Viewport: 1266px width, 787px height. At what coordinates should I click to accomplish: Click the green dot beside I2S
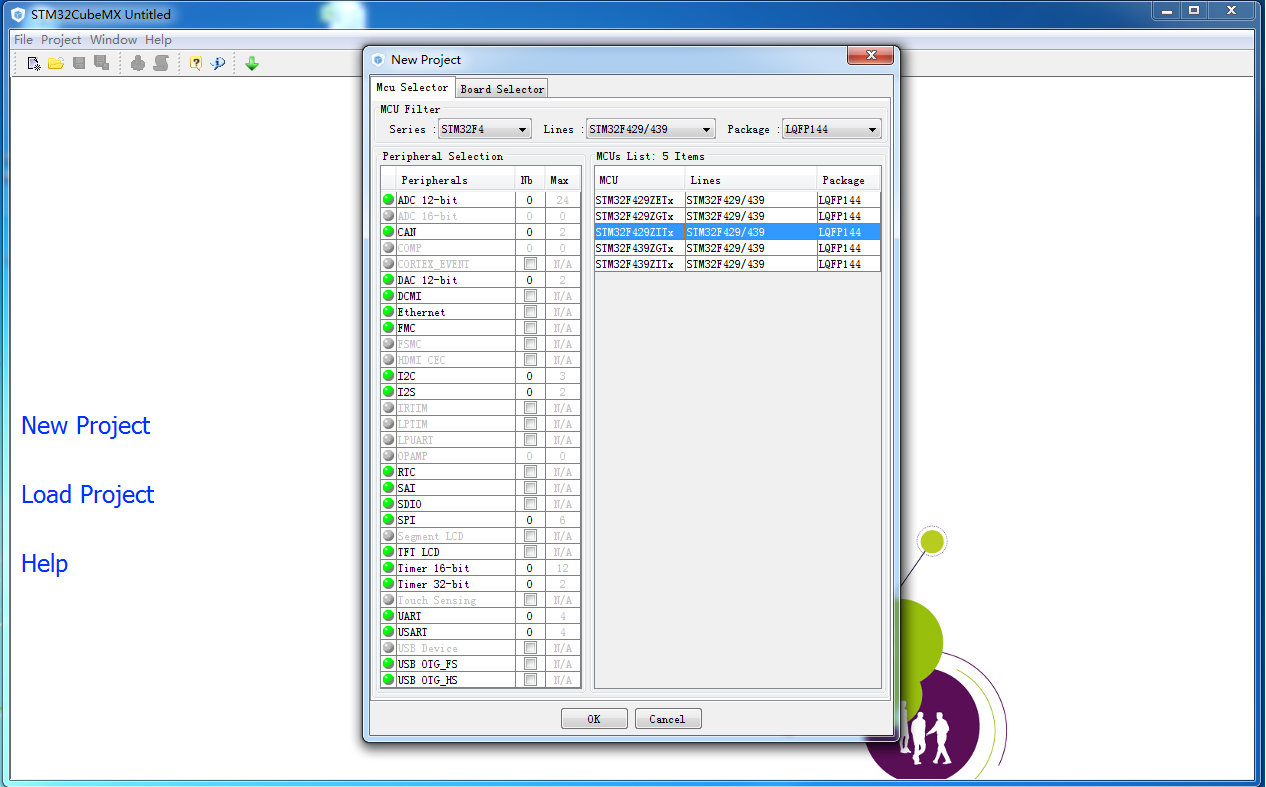tap(388, 392)
